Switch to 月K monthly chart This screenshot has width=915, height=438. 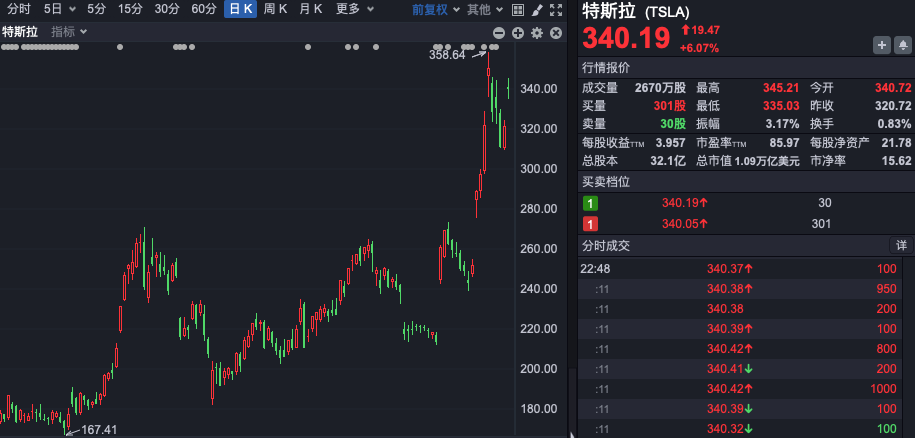tap(310, 9)
